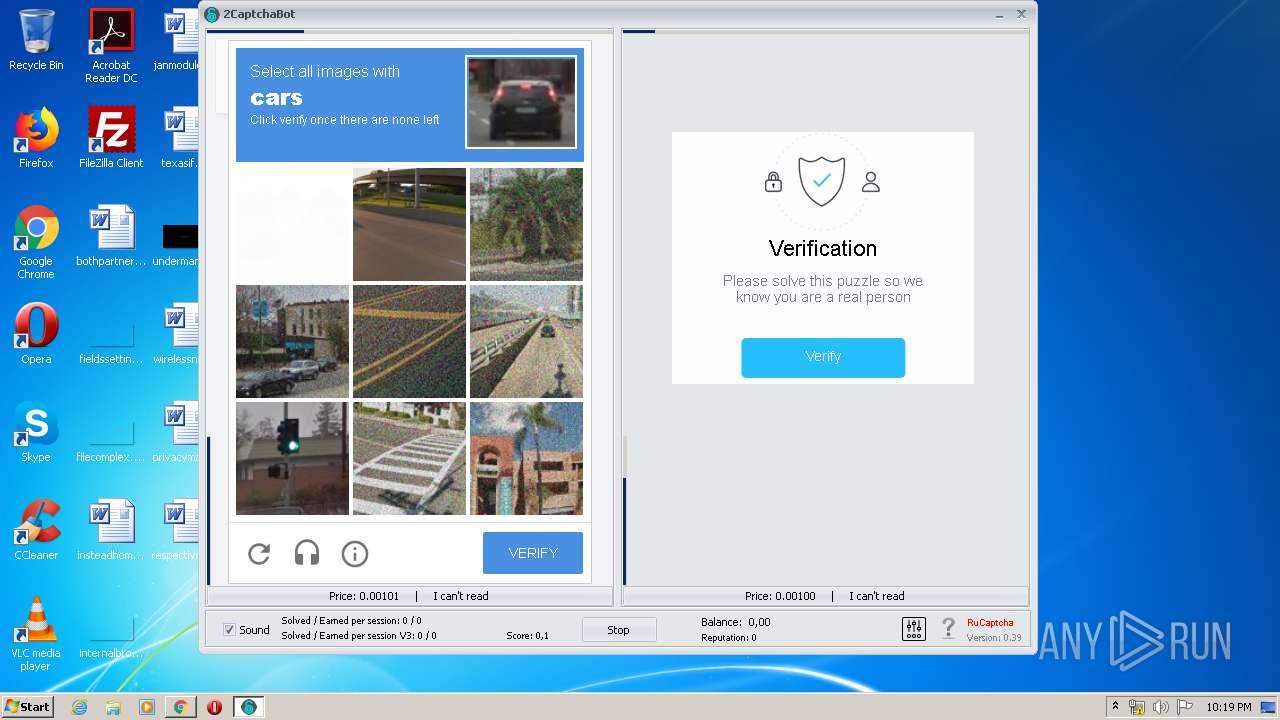
Task: Select the blank faded top-left tile
Action: (x=292, y=224)
